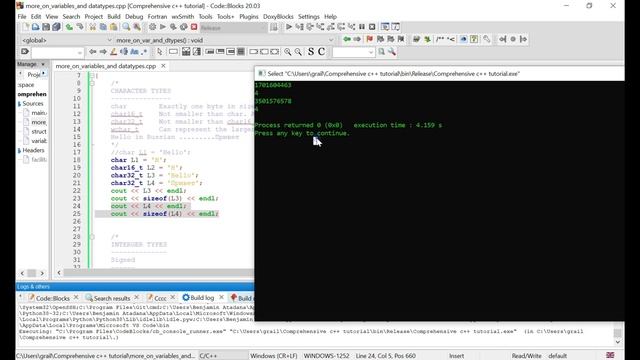This screenshot has height=360, width=640.
Task: Open the function list dropdown
Action: pos(331,40)
